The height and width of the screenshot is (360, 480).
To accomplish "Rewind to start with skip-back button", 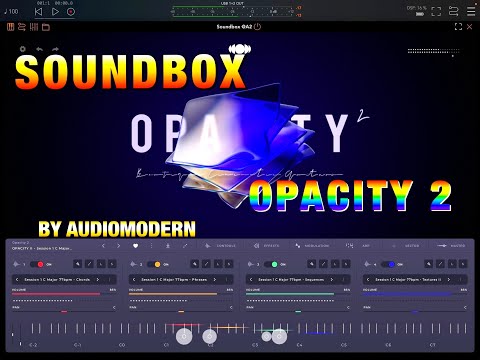I will pyautogui.click(x=39, y=12).
